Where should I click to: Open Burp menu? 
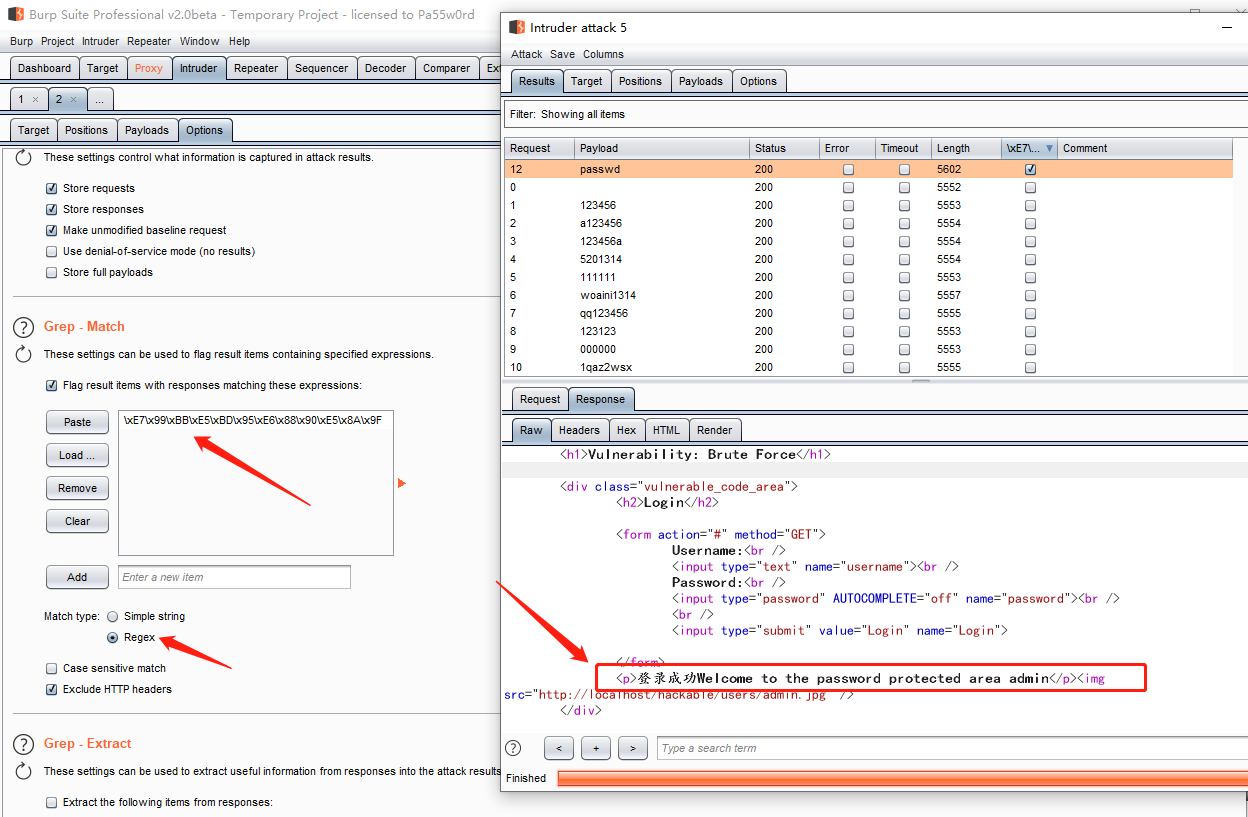click(21, 41)
